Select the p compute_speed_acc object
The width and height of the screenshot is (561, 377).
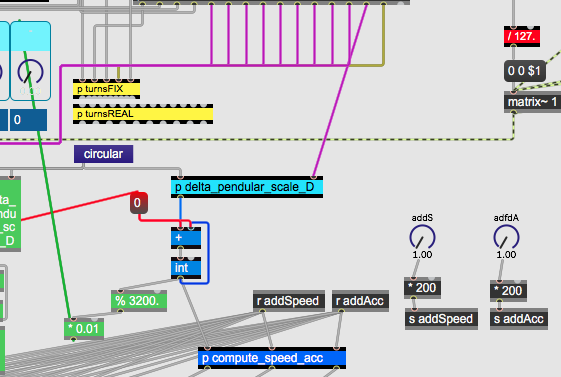point(272,358)
